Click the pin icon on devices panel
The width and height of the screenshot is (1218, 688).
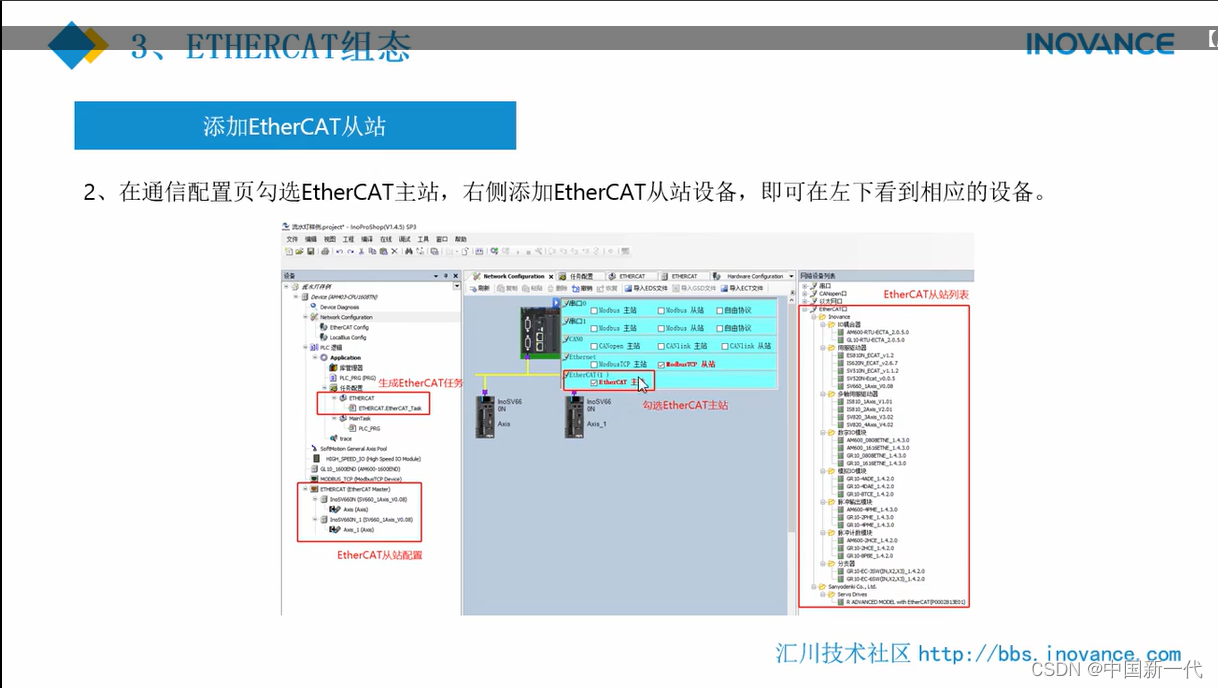446,276
